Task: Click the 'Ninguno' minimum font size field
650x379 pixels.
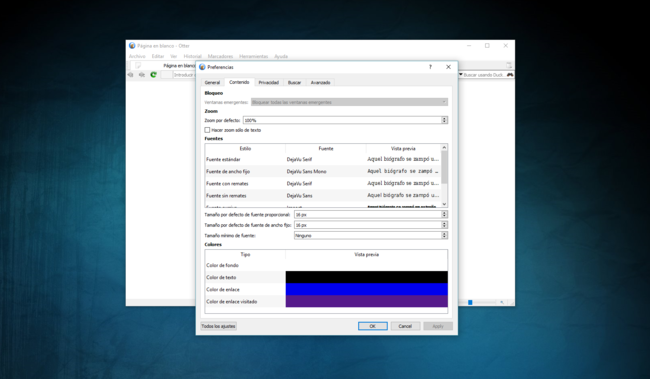Action: (368, 235)
